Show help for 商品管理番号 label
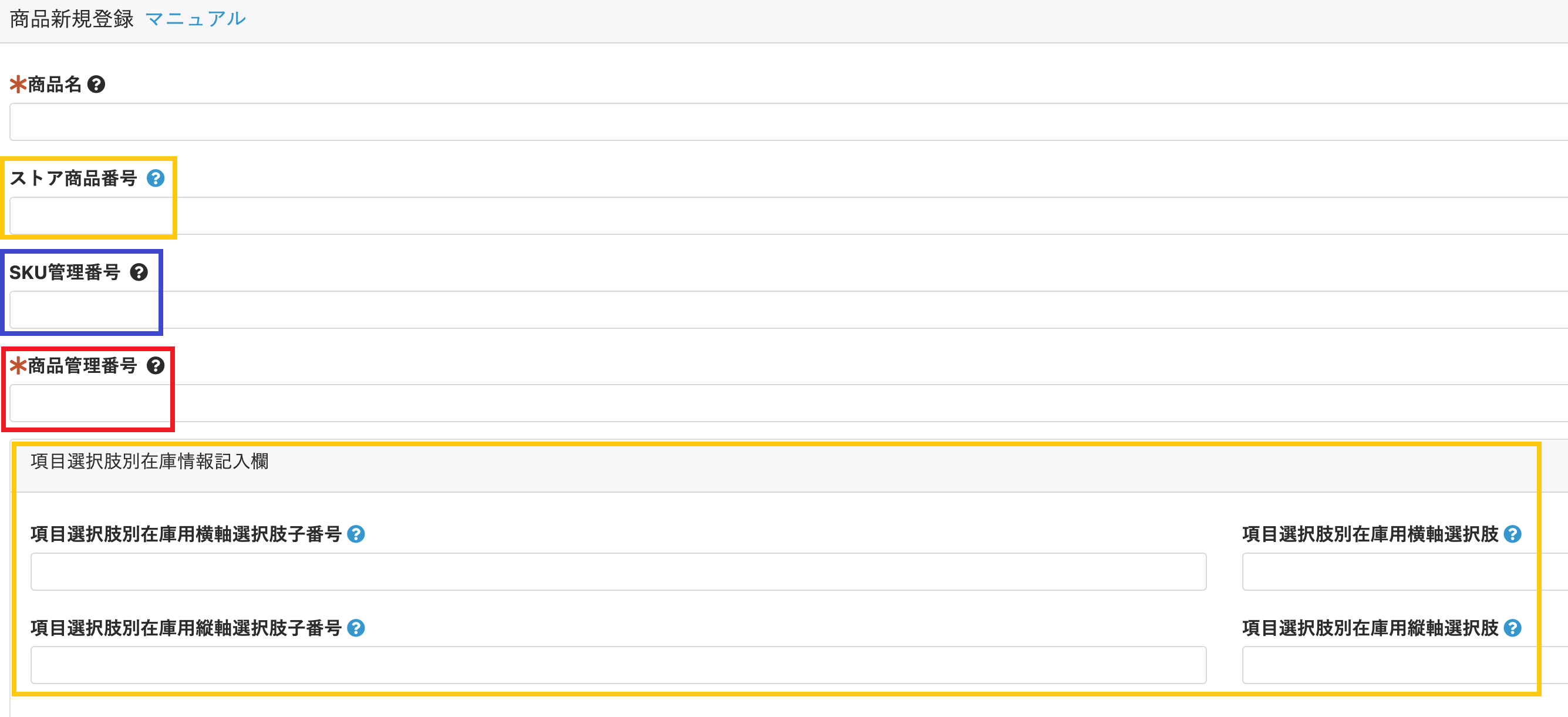Screen dimensions: 1568x717 pyautogui.click(x=156, y=366)
